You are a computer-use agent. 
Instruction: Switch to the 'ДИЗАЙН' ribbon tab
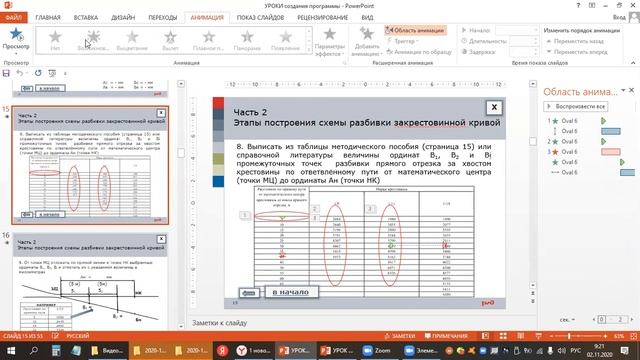[x=123, y=18]
